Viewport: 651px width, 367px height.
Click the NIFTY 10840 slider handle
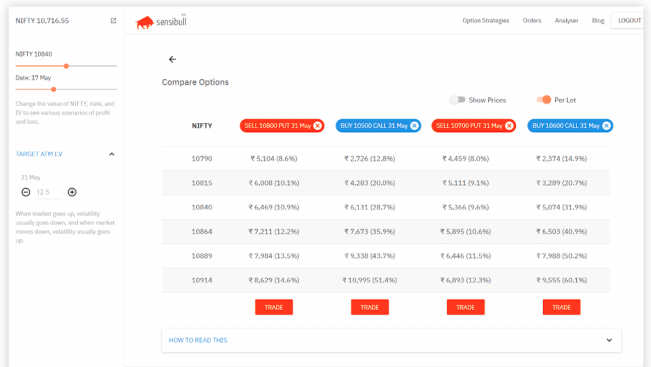66,66
